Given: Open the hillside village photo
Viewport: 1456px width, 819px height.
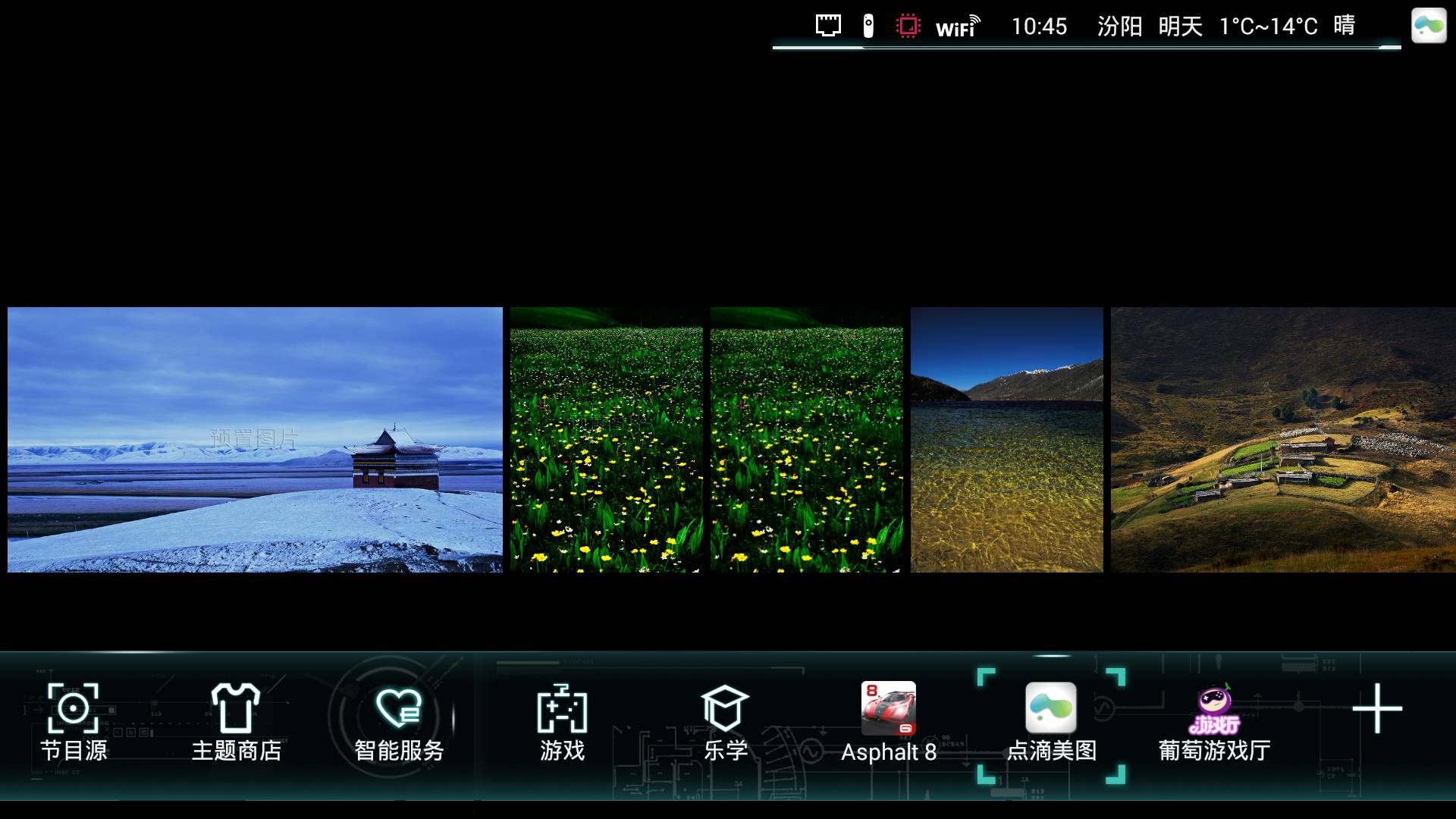Looking at the screenshot, I should (1282, 440).
